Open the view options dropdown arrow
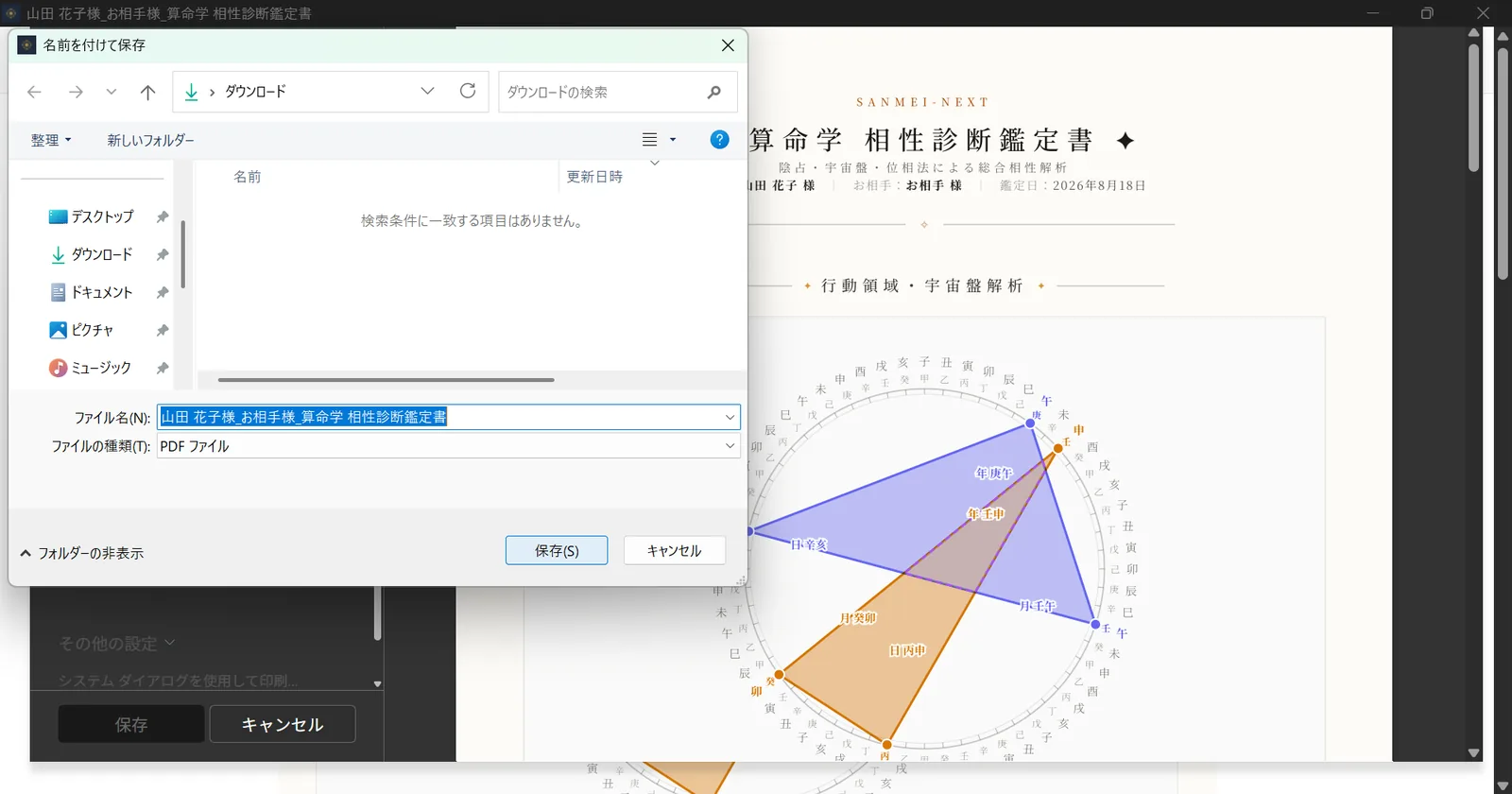This screenshot has height=794, width=1512. pos(673,140)
